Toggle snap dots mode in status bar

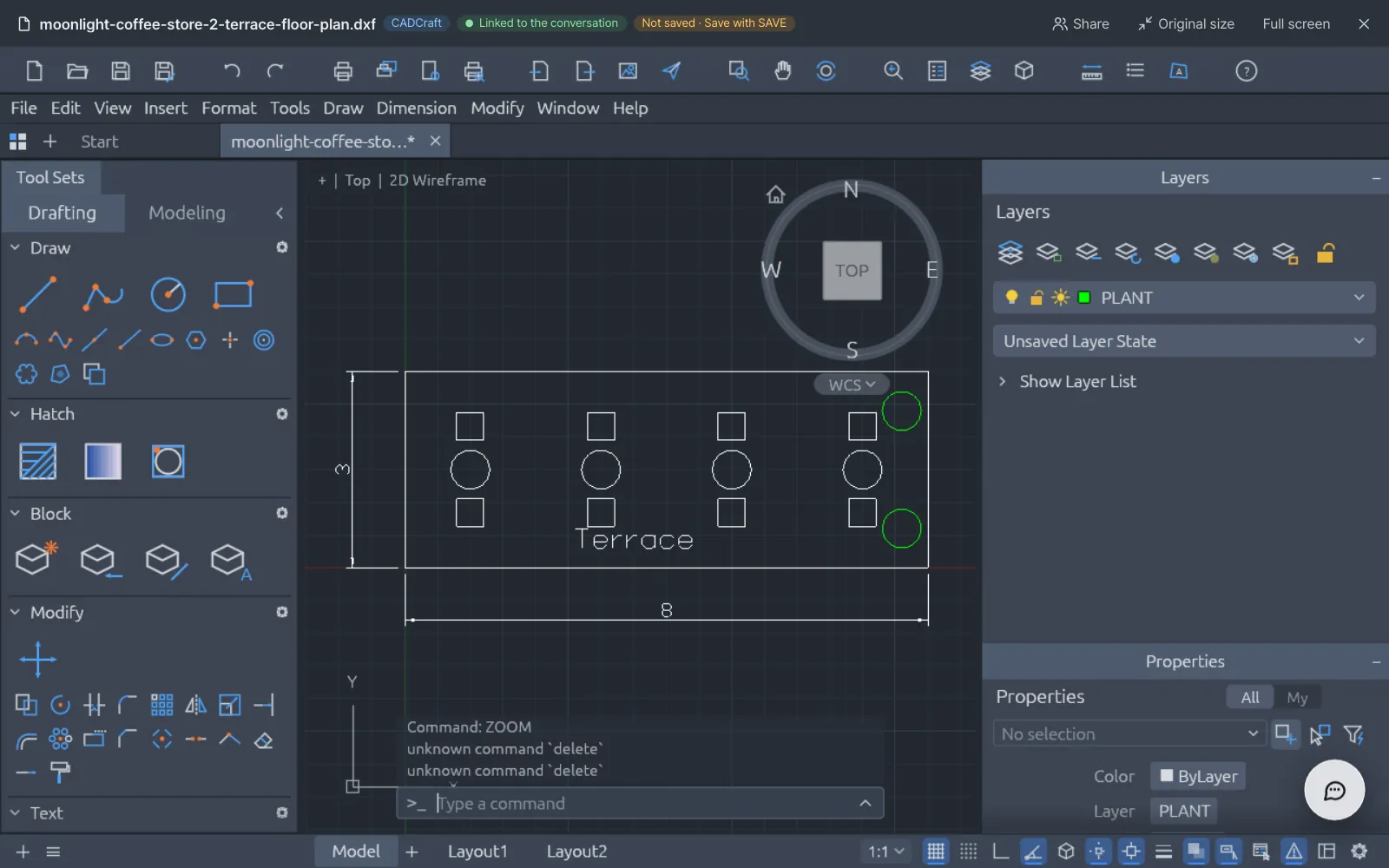pyautogui.click(x=968, y=852)
